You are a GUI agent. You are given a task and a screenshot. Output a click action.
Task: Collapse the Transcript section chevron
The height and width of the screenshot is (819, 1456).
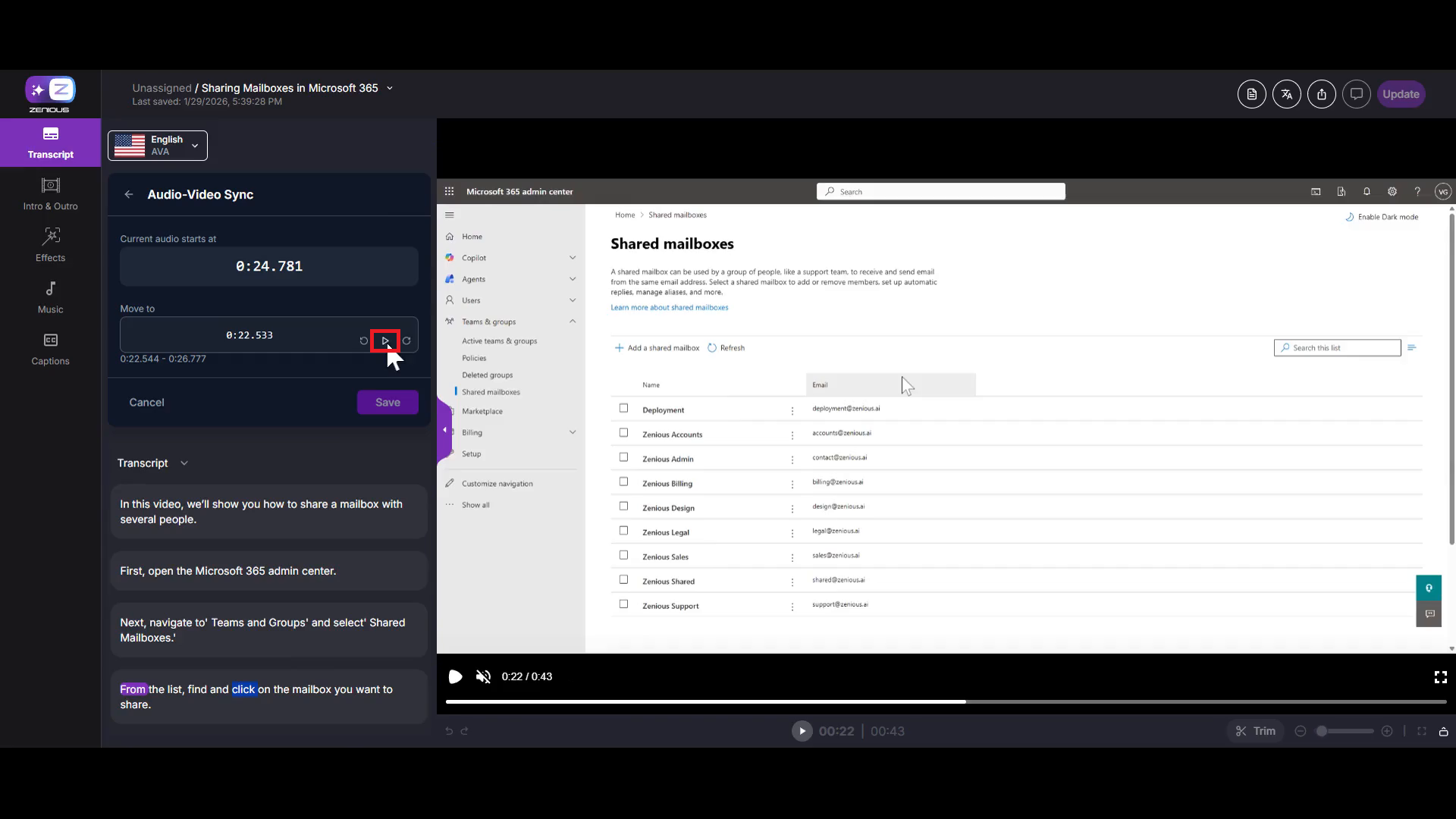point(184,463)
